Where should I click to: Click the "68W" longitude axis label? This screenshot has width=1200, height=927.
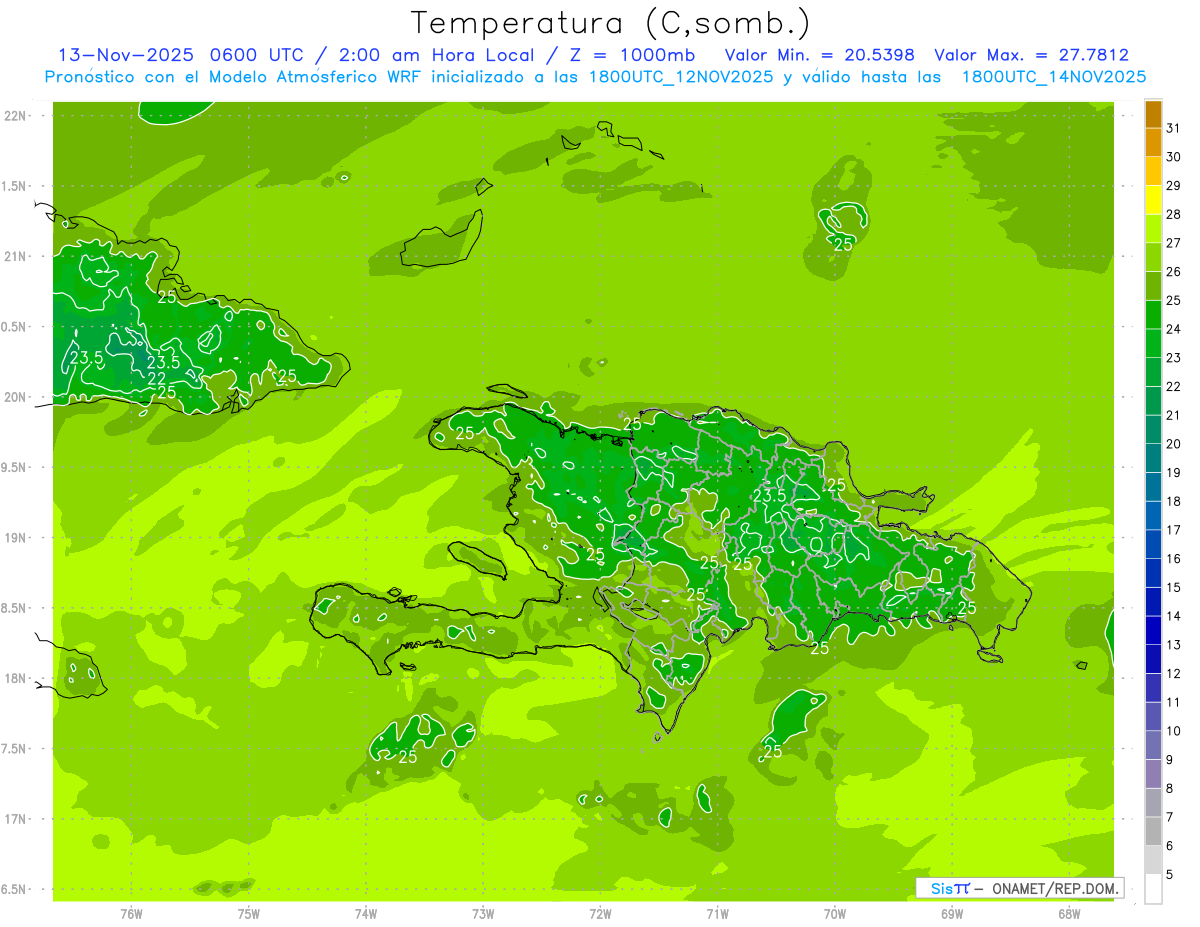pyautogui.click(x=1069, y=913)
